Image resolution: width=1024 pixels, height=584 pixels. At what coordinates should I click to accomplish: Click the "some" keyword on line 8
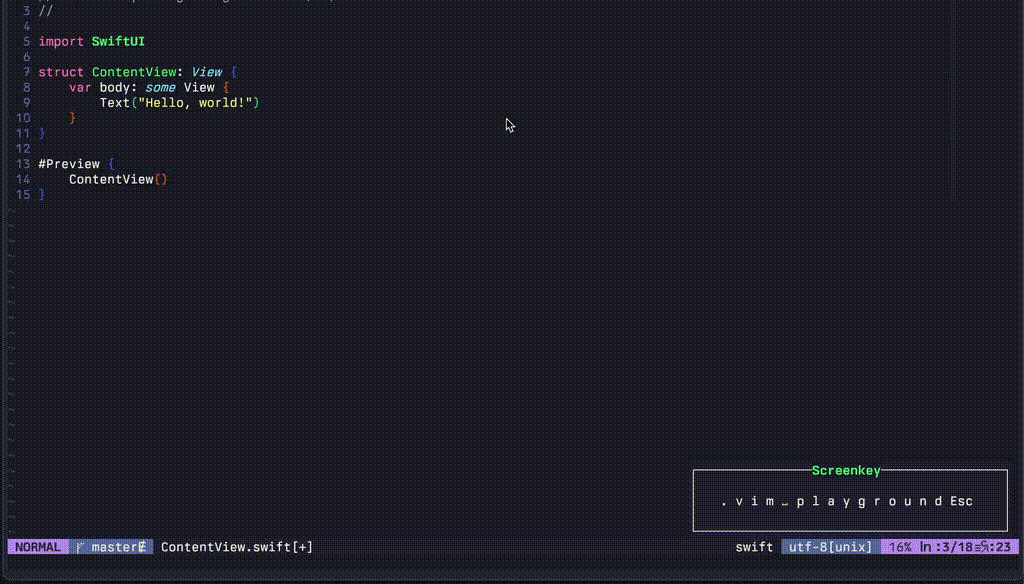tap(160, 87)
